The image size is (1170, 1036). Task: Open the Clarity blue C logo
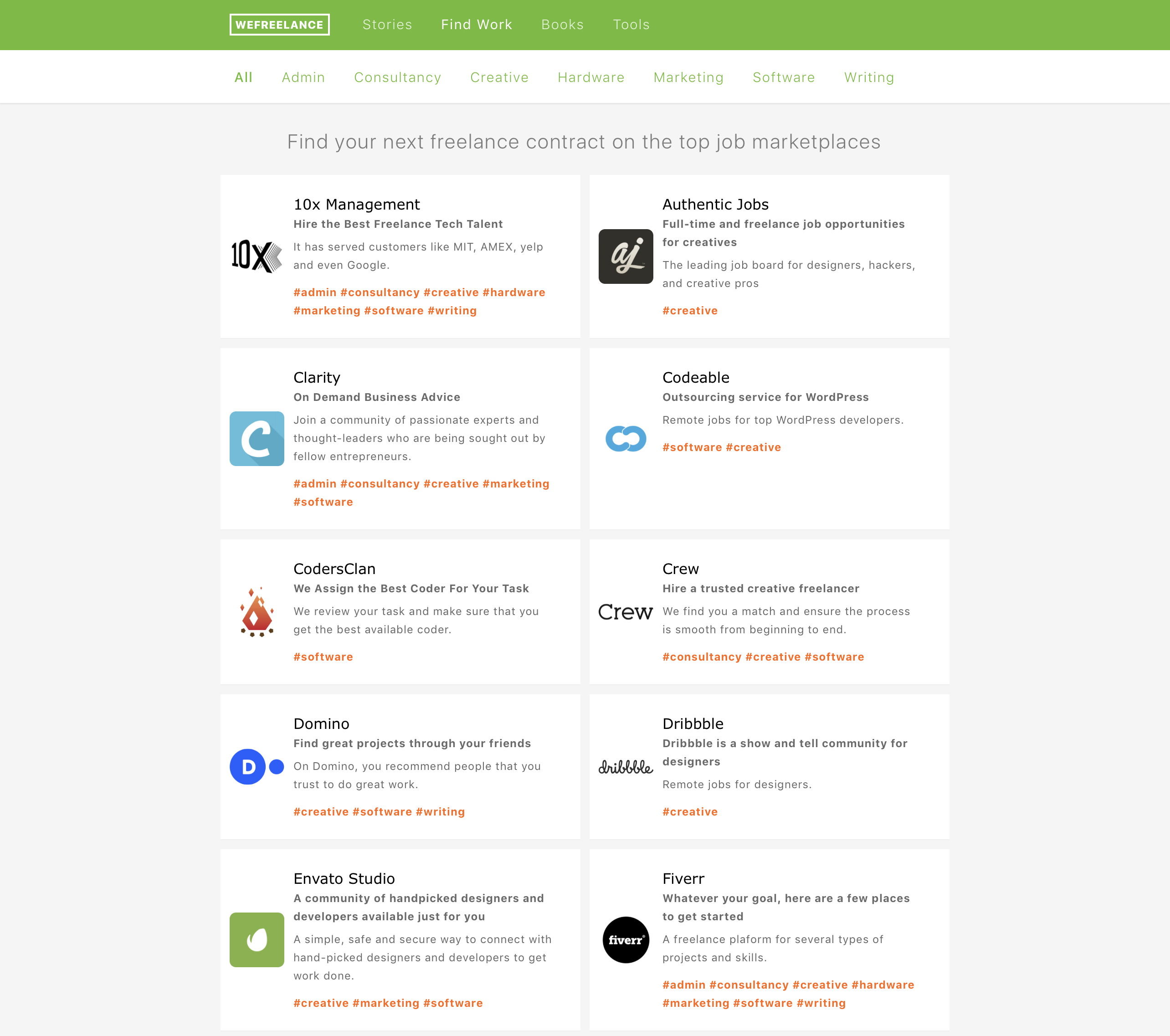point(257,438)
